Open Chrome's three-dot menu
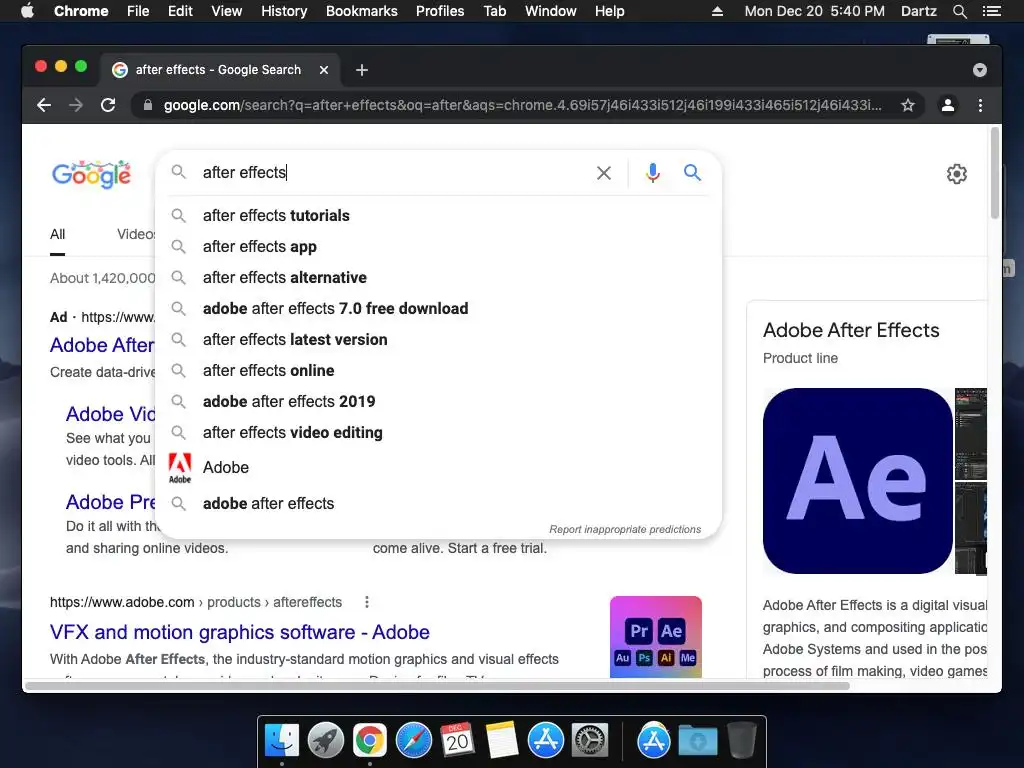Screen dimensions: 1024x768 coord(980,105)
